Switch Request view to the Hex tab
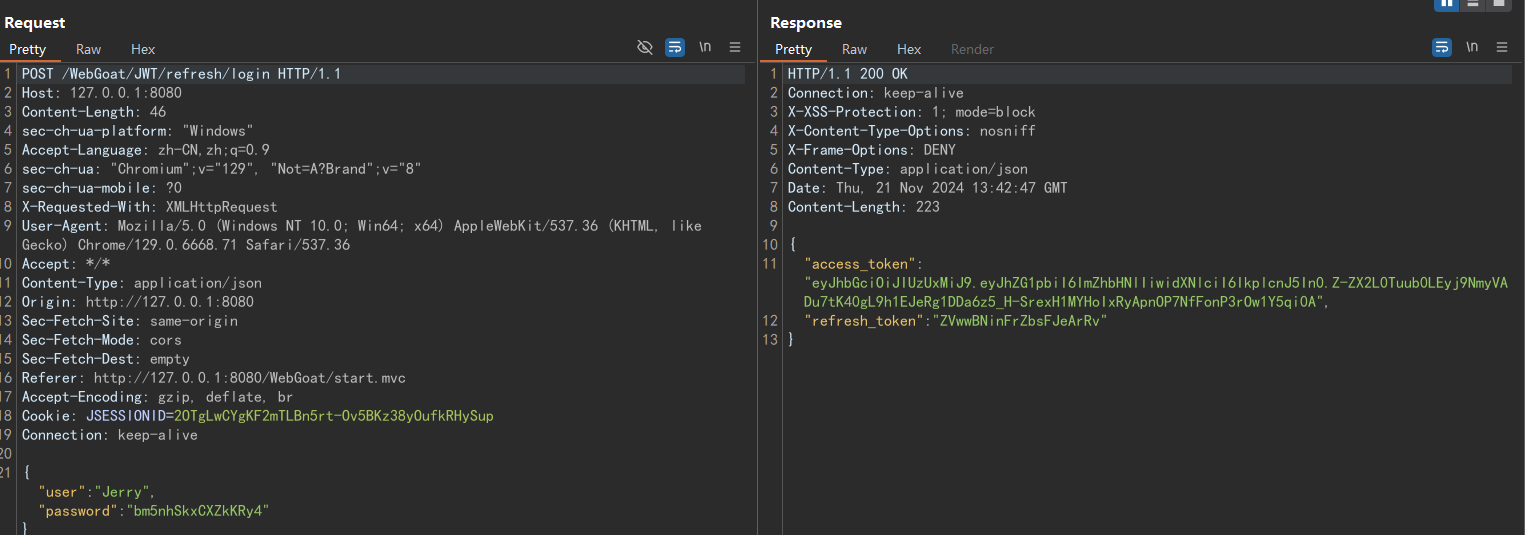 [x=143, y=49]
